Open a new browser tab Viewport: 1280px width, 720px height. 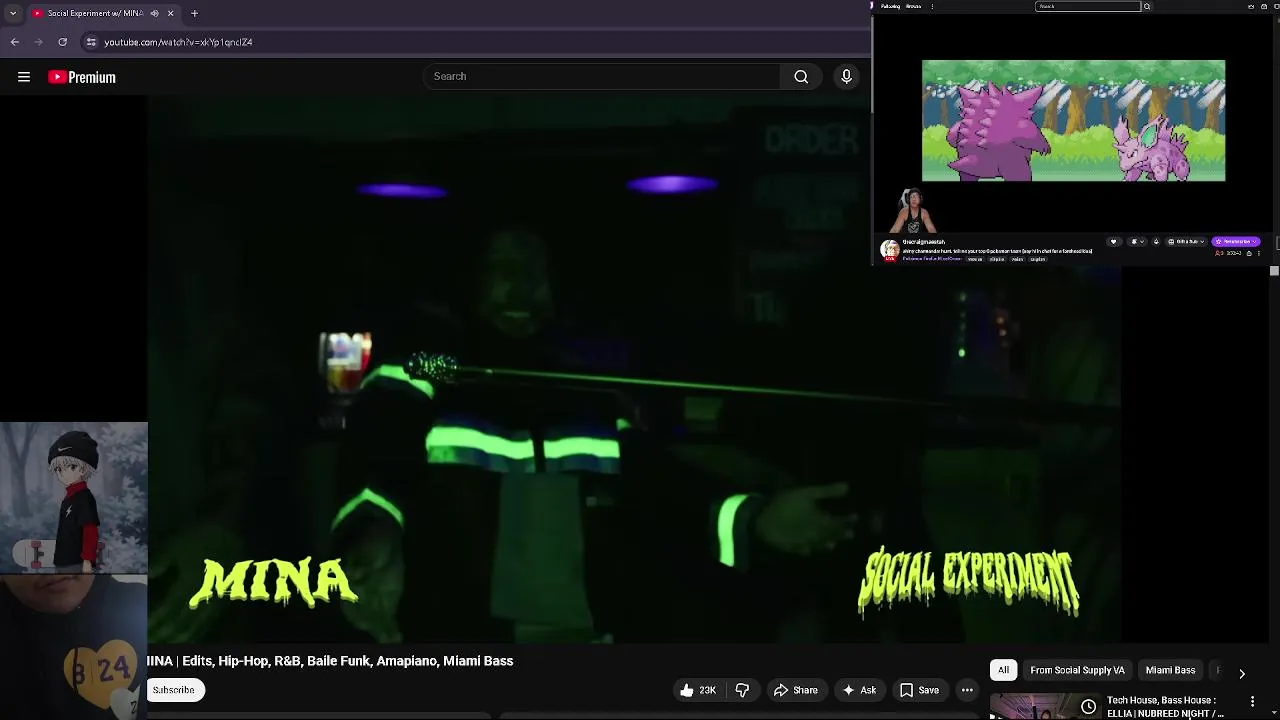[194, 13]
